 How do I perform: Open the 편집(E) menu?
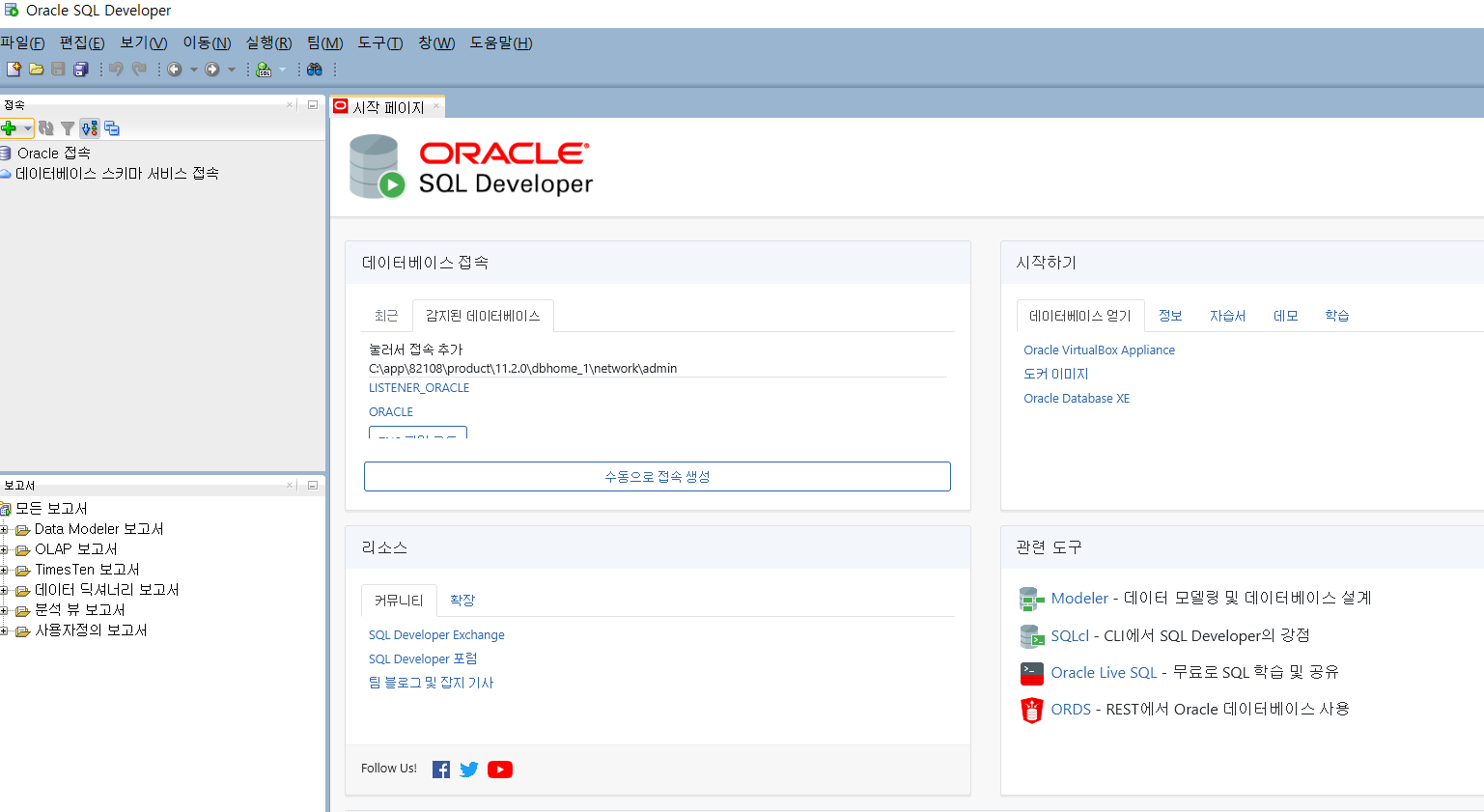coord(82,42)
